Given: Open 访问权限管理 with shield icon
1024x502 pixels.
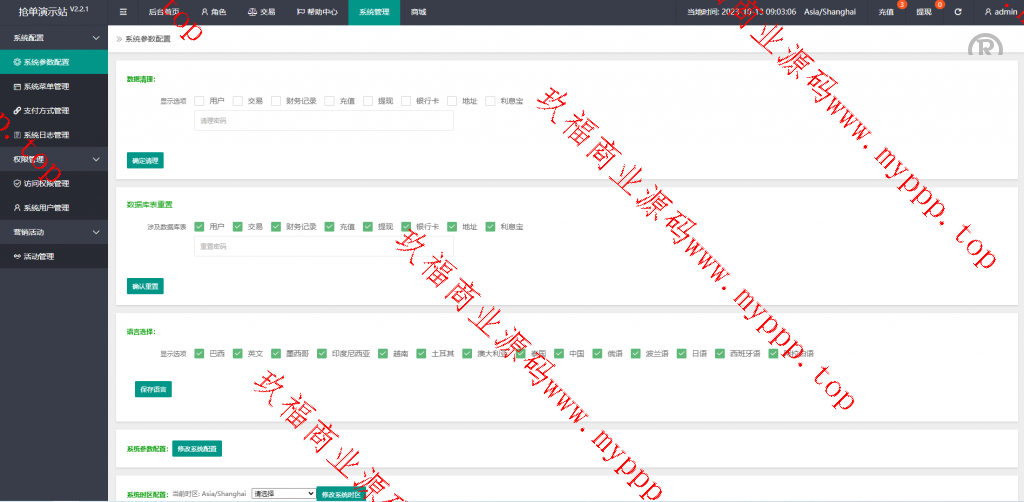Looking at the screenshot, I should [46, 183].
